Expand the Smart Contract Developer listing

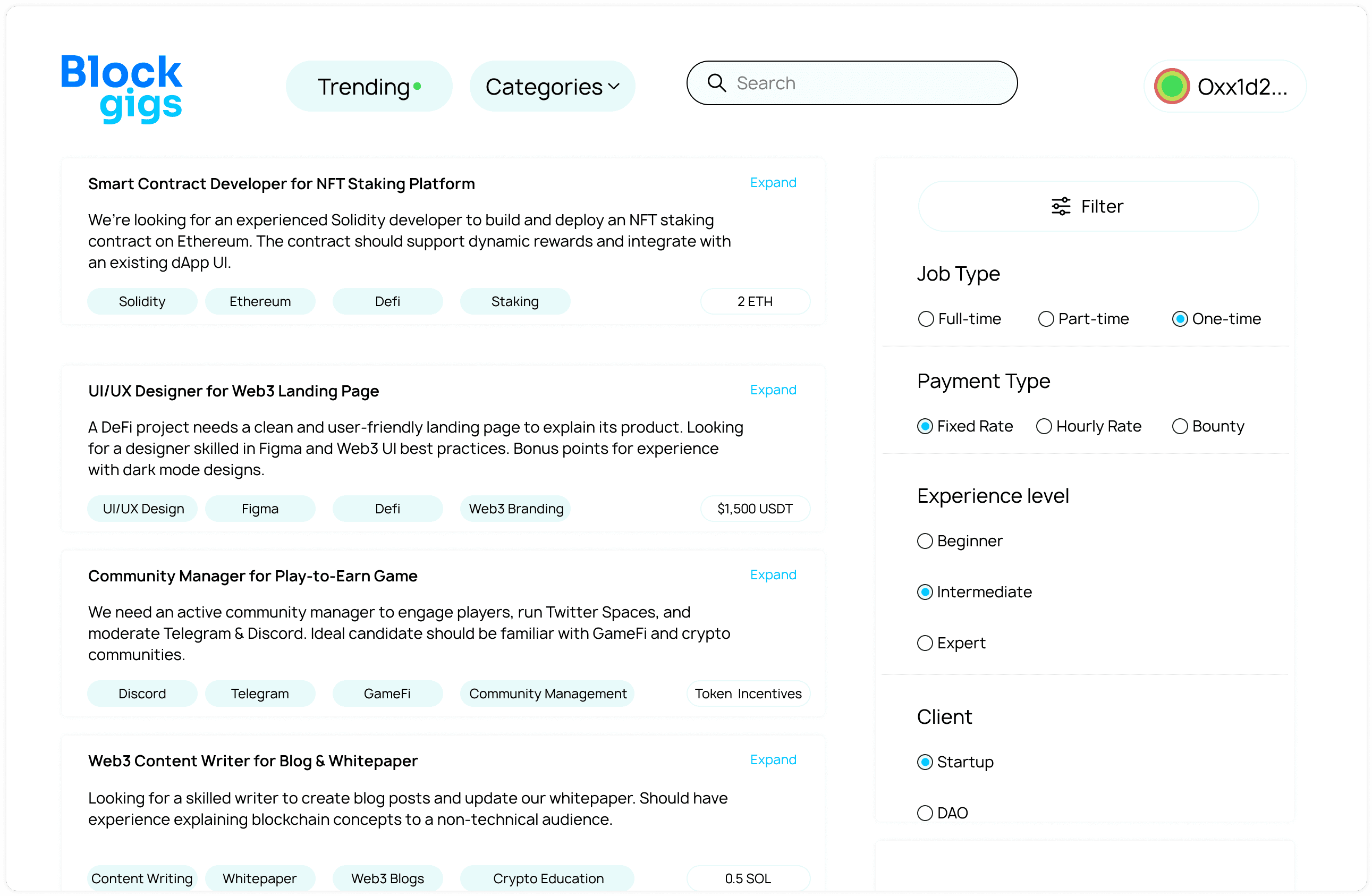[773, 183]
